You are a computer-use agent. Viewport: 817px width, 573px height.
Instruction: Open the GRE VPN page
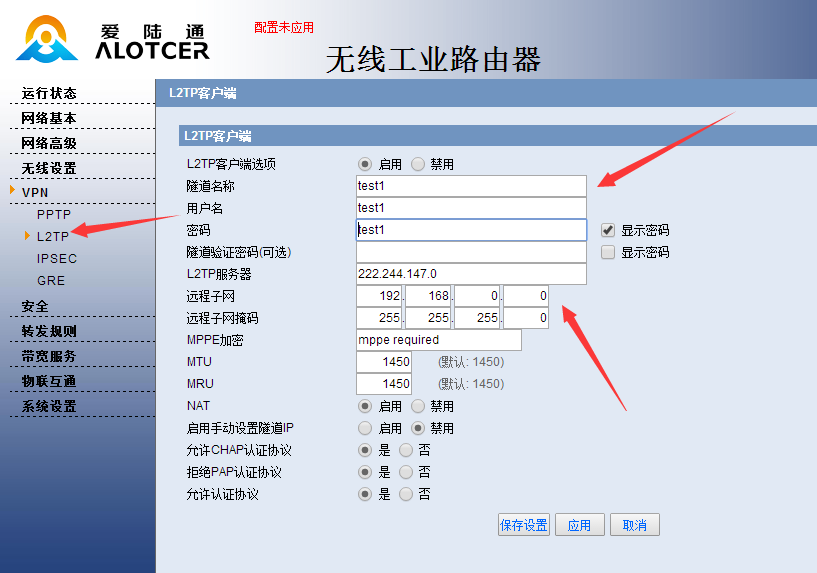coord(51,281)
